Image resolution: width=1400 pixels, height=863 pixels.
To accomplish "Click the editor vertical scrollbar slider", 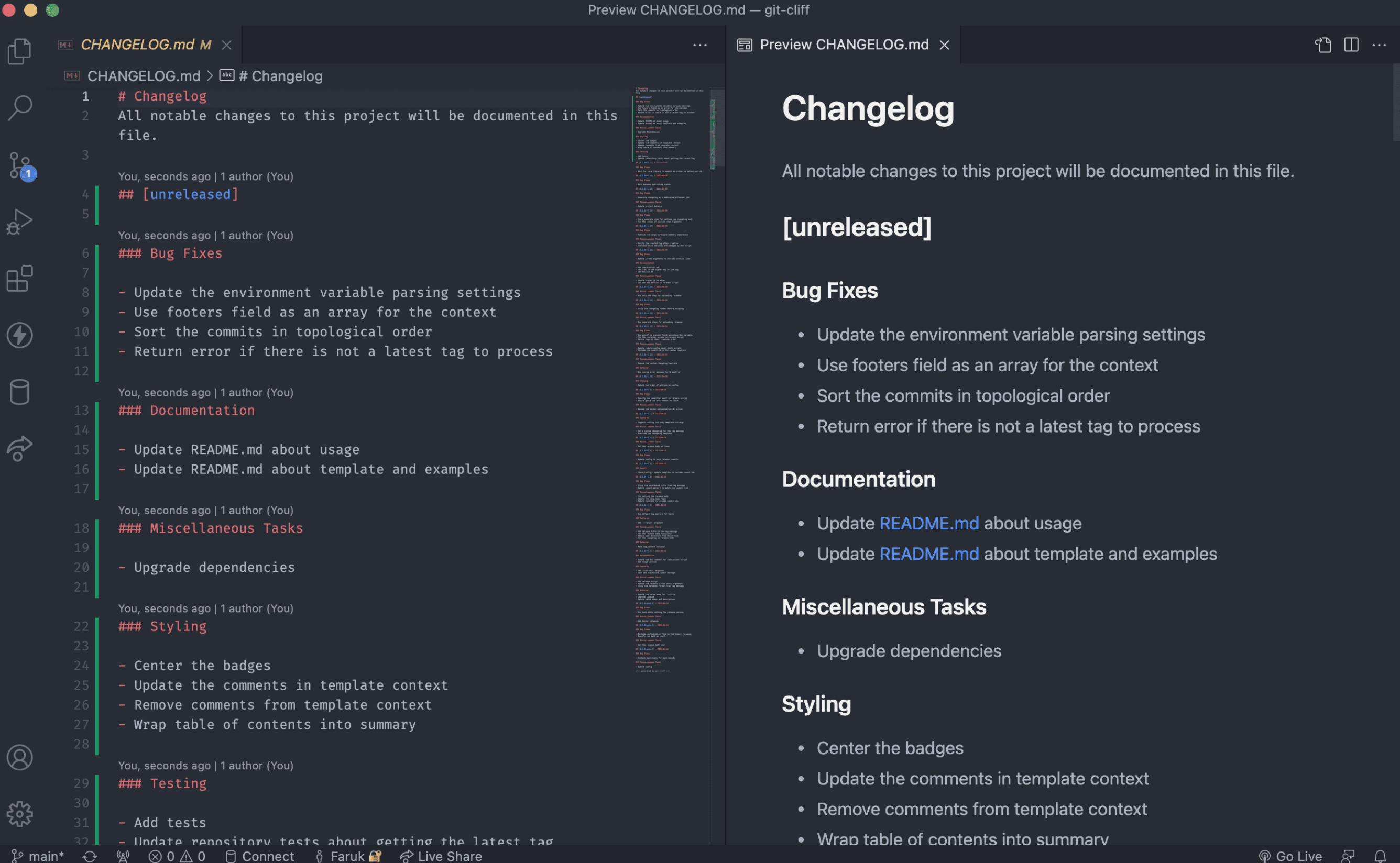I will coord(718,129).
